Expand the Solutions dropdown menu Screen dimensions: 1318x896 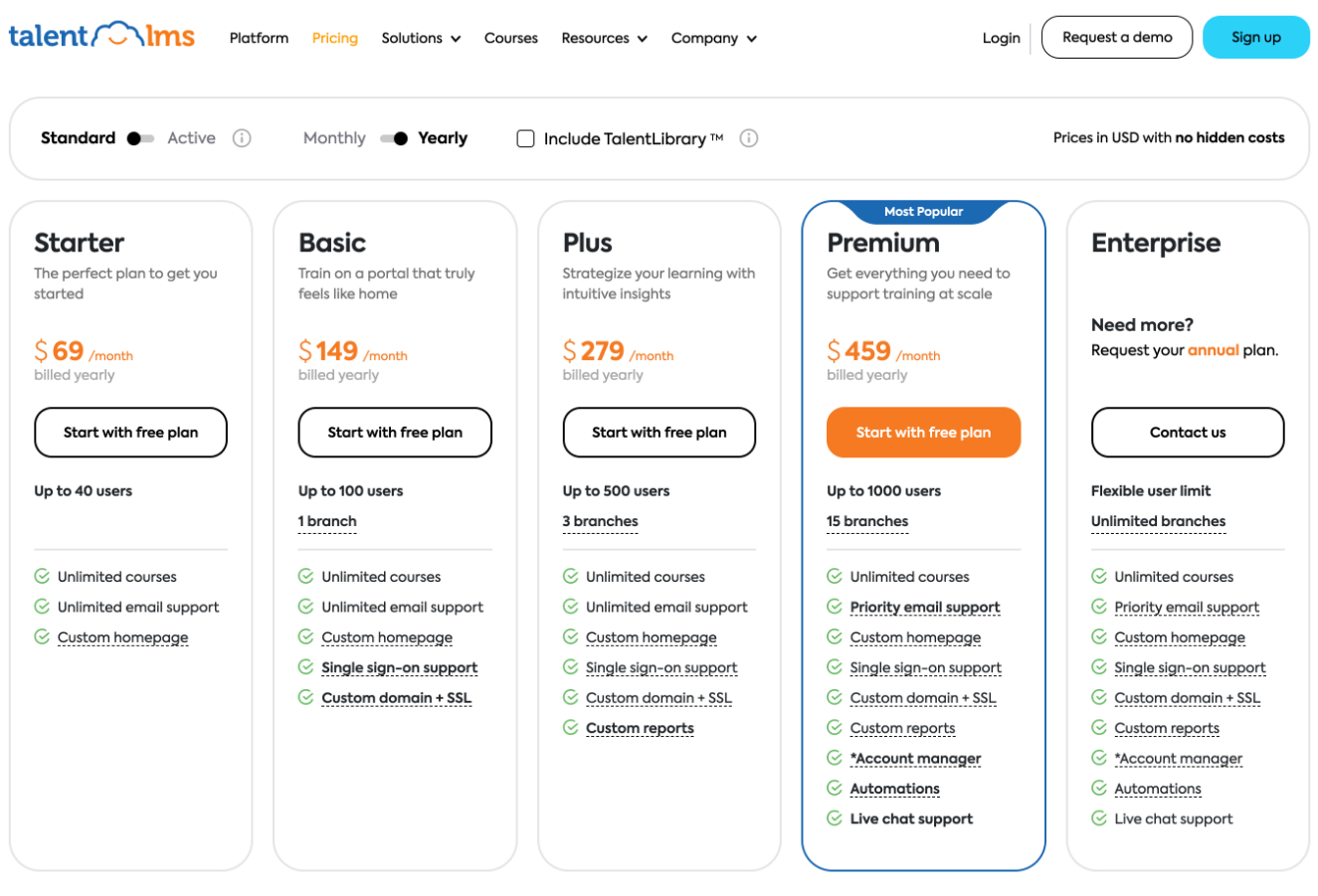click(x=421, y=38)
